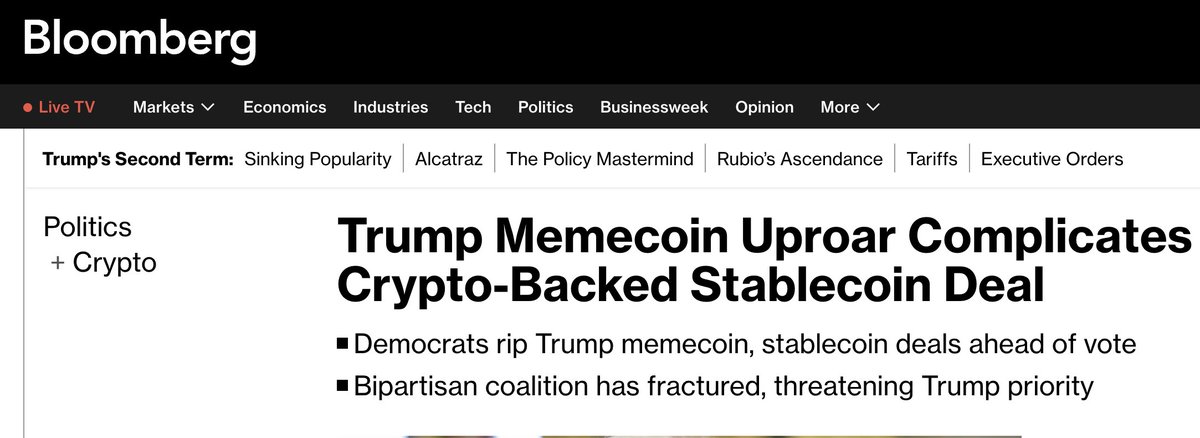Click the Trump's Second Term label
The width and height of the screenshot is (1200, 438).
[x=137, y=159]
